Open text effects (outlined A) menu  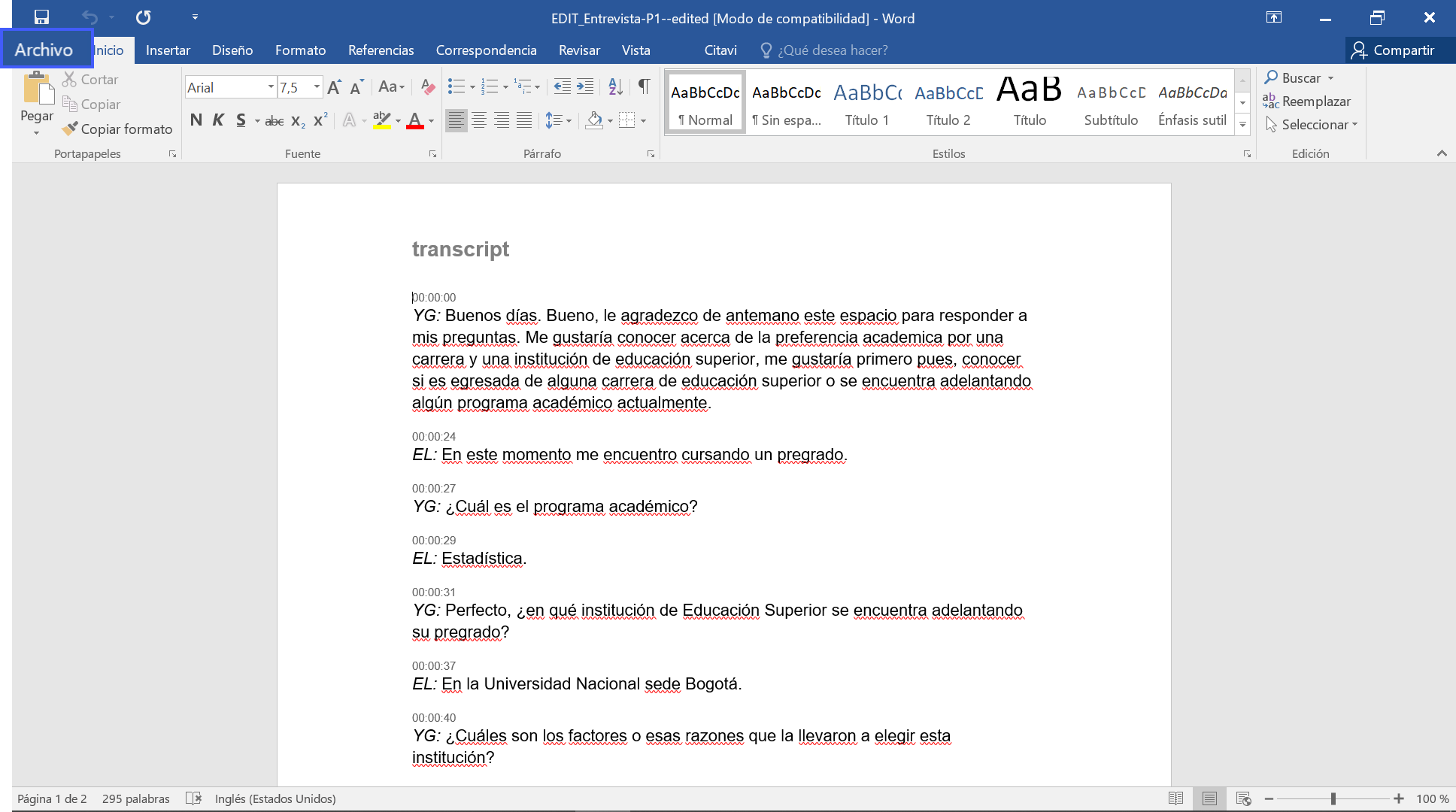[x=349, y=120]
